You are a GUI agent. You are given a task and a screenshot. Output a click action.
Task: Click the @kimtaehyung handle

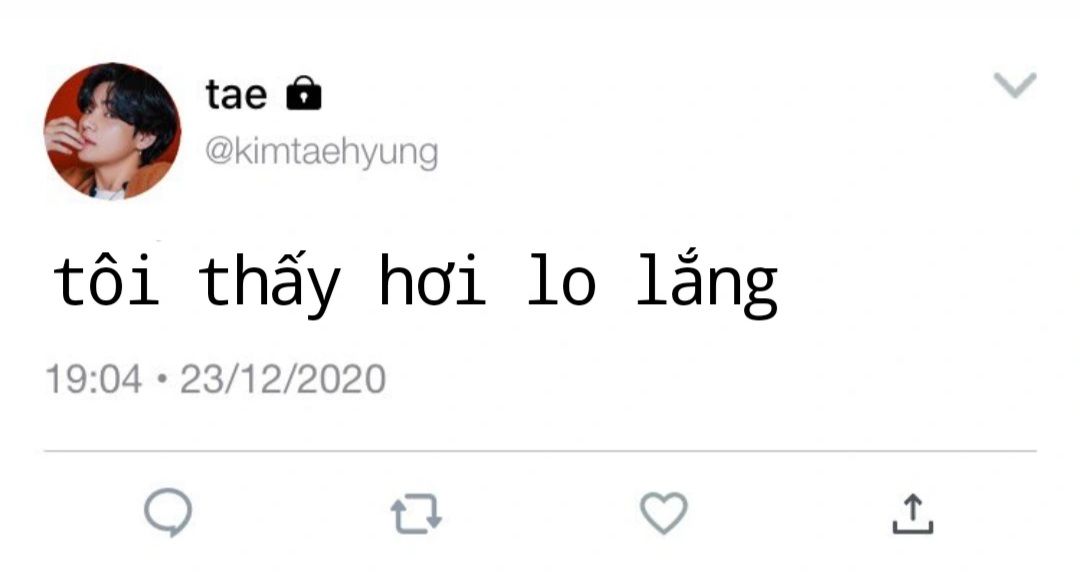tap(321, 153)
